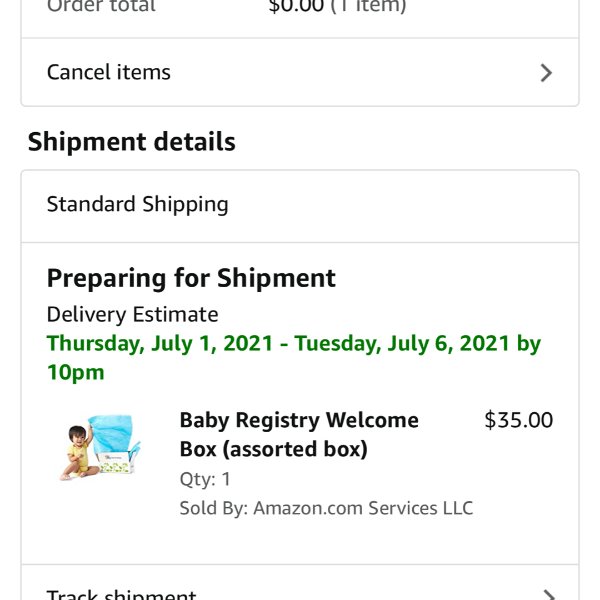Screen dimensions: 600x600
Task: Open the Baby Registry Welcome Box product image
Action: pos(101,447)
